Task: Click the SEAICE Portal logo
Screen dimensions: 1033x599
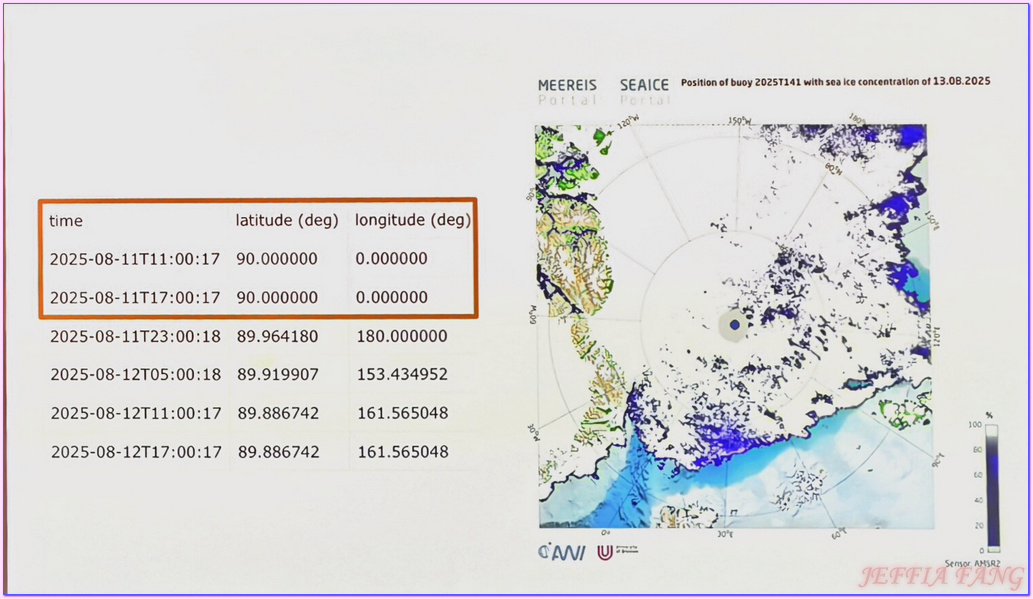Action: [x=644, y=92]
